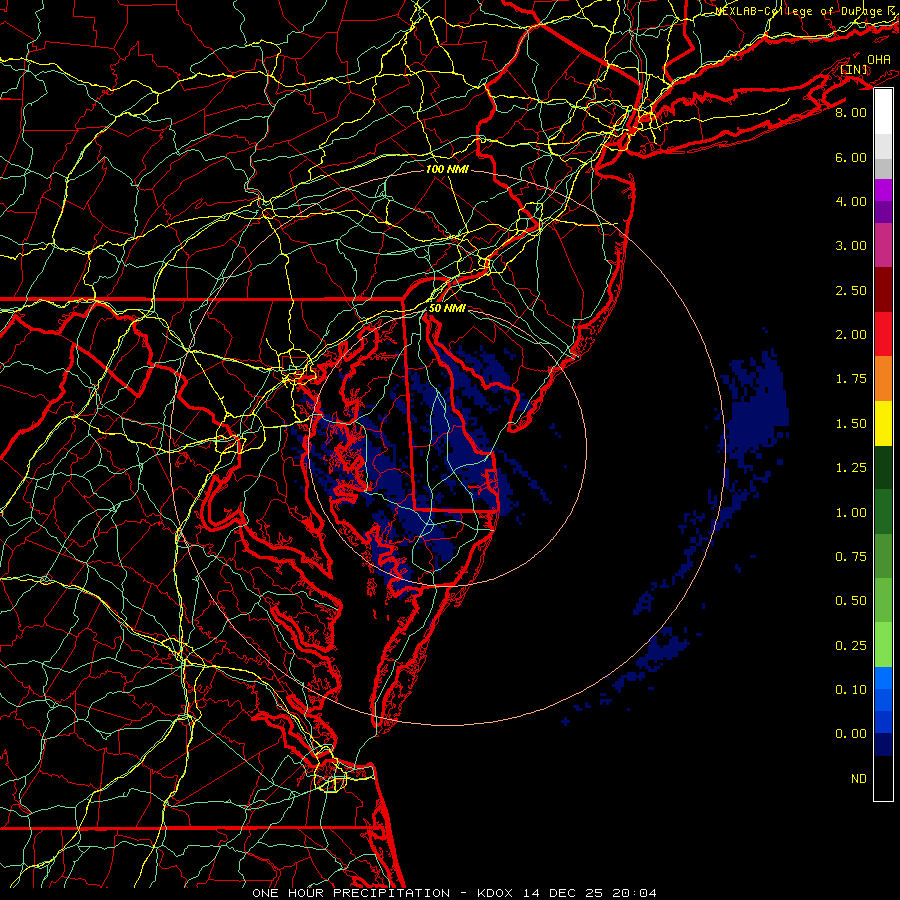Pick the bright red 2.00 legend swatch
This screenshot has width=900, height=900.
883,334
